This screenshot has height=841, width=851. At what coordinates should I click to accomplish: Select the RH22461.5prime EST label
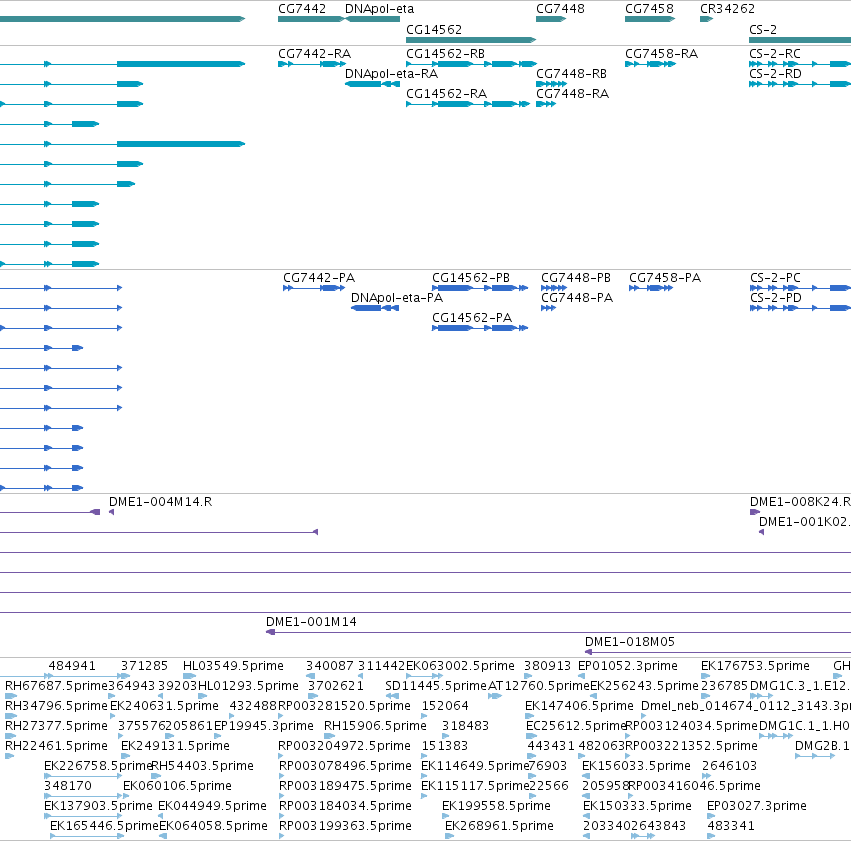[56, 746]
